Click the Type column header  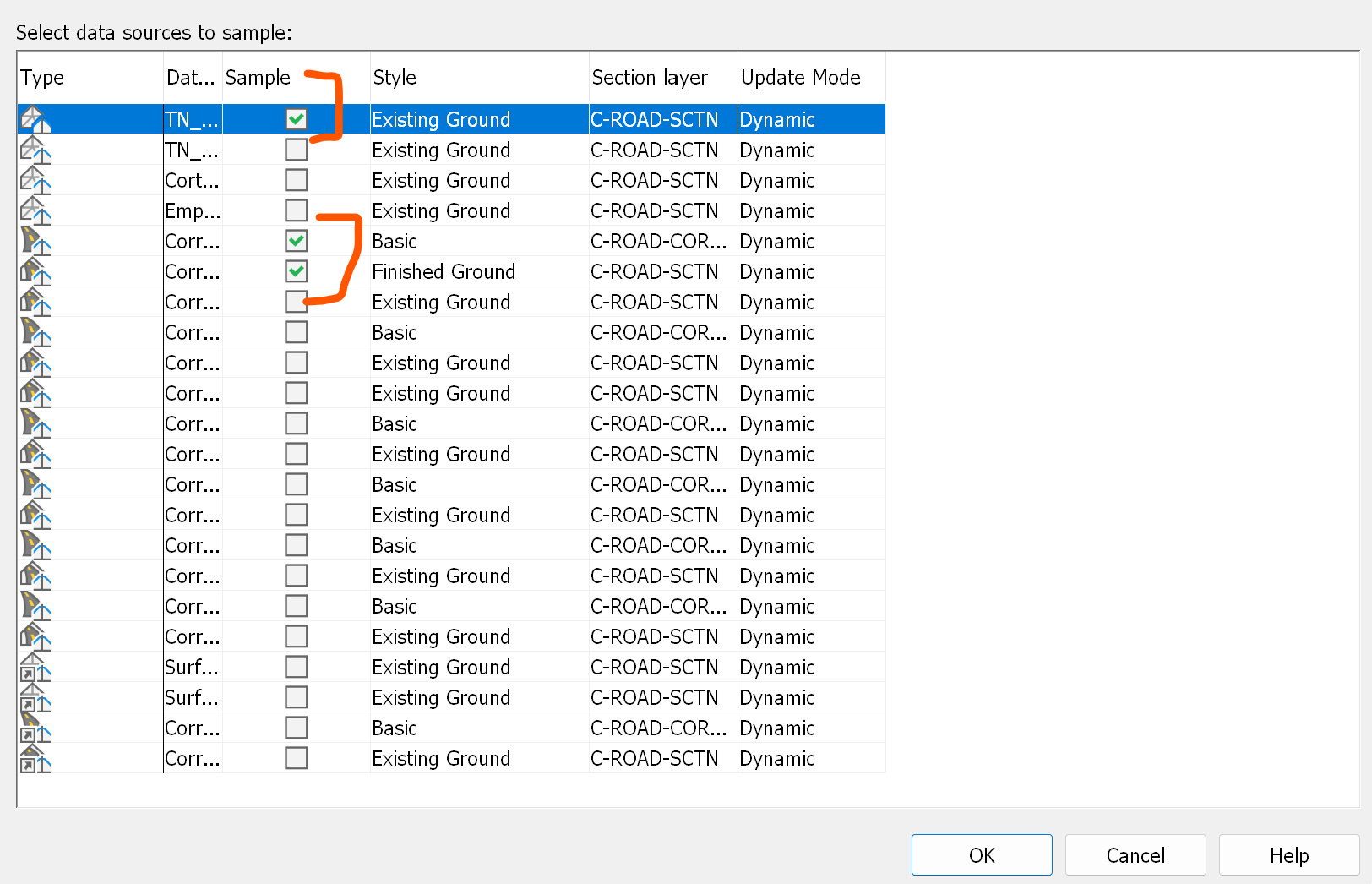click(x=42, y=77)
